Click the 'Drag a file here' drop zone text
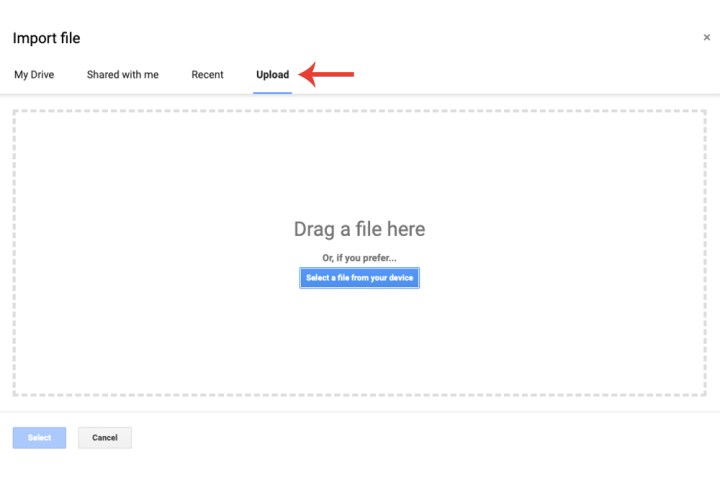 [359, 229]
